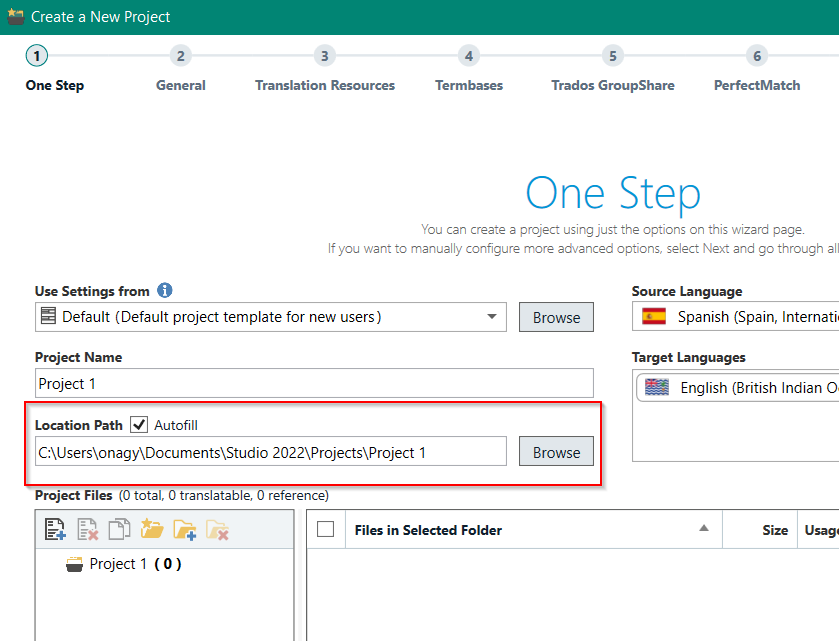Toggle the Autofill checkbox for Location Path
This screenshot has height=641, width=839.
139,425
